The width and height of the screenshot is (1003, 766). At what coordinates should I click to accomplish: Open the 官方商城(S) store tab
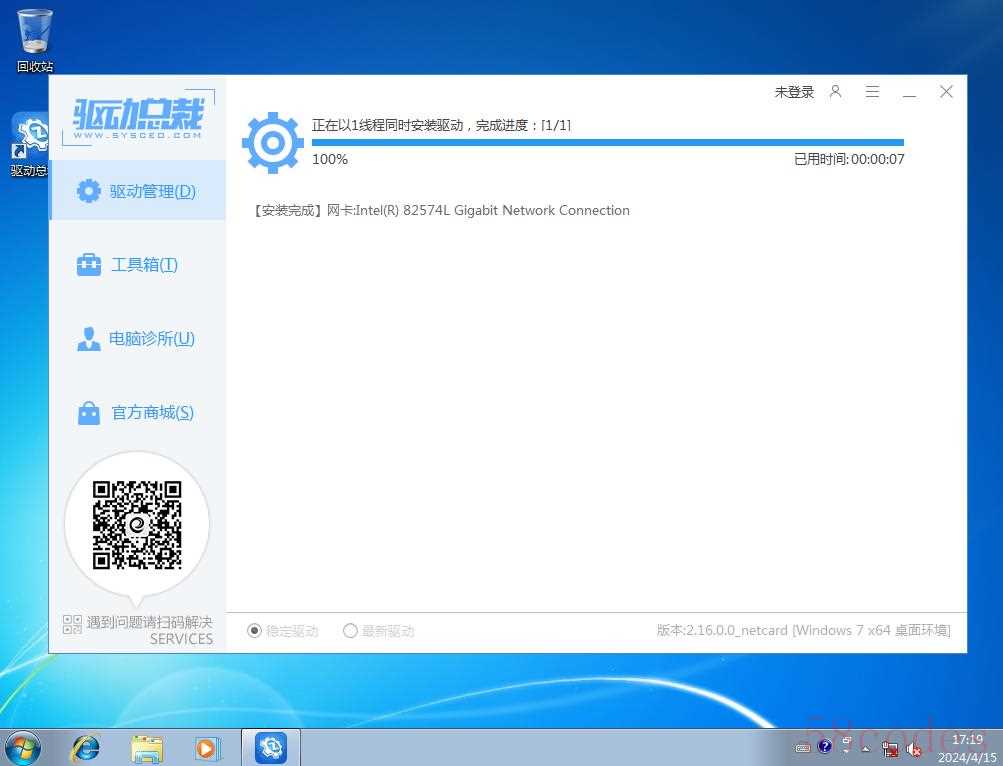coord(138,413)
